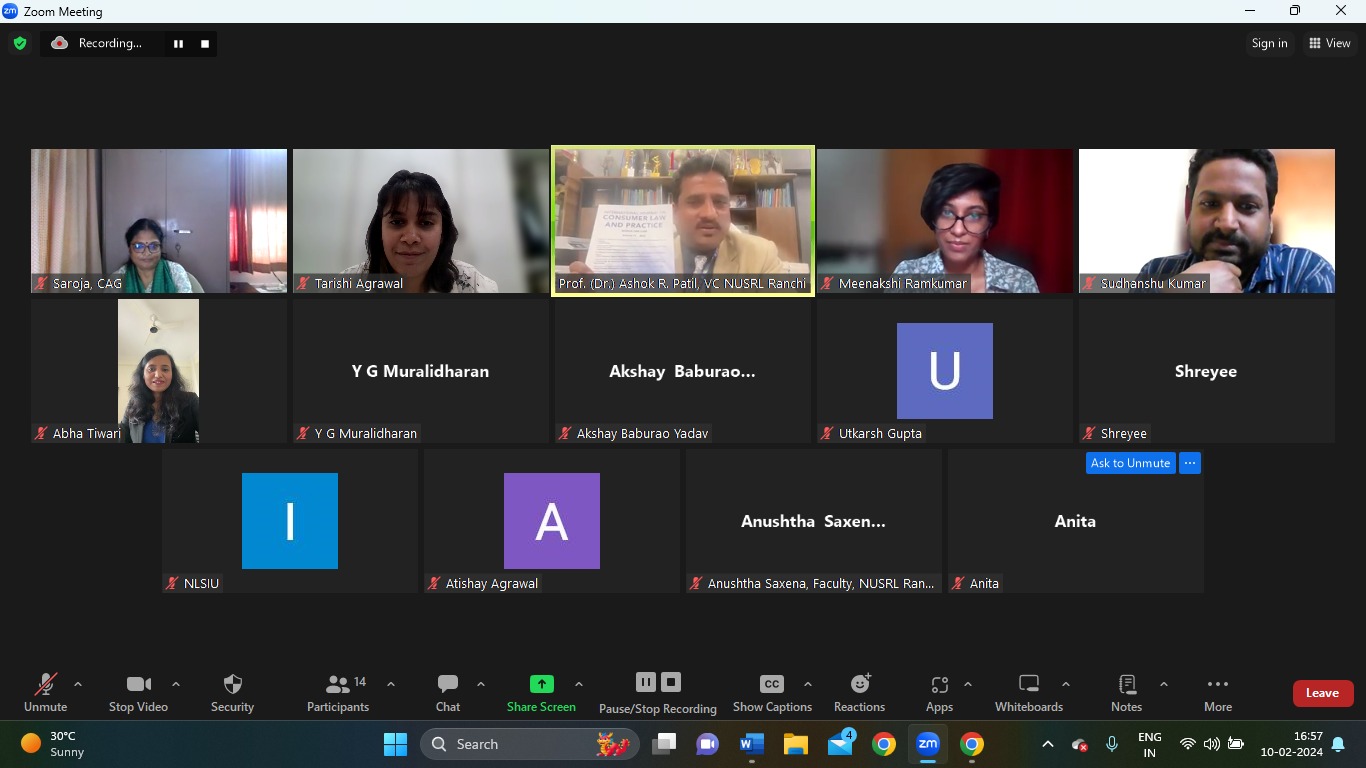1366x768 pixels.
Task: Stop the recording from the top bar
Action: pos(205,44)
